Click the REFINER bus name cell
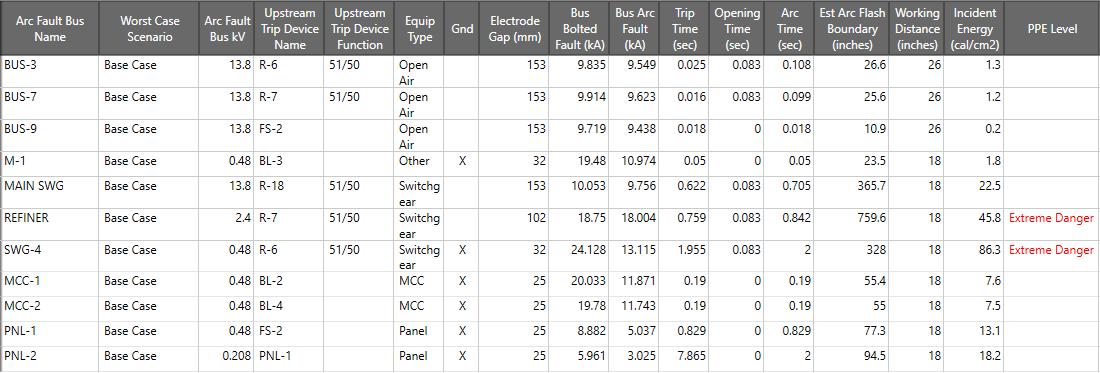The height and width of the screenshot is (373, 1100). 50,224
